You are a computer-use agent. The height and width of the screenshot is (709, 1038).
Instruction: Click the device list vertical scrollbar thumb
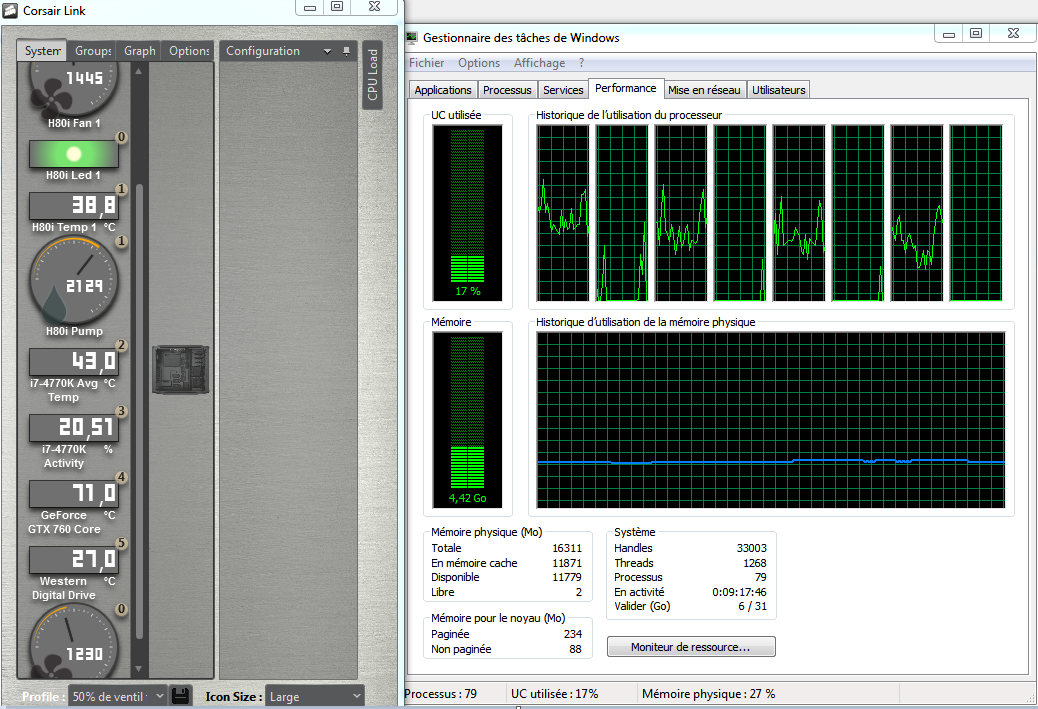(139, 410)
